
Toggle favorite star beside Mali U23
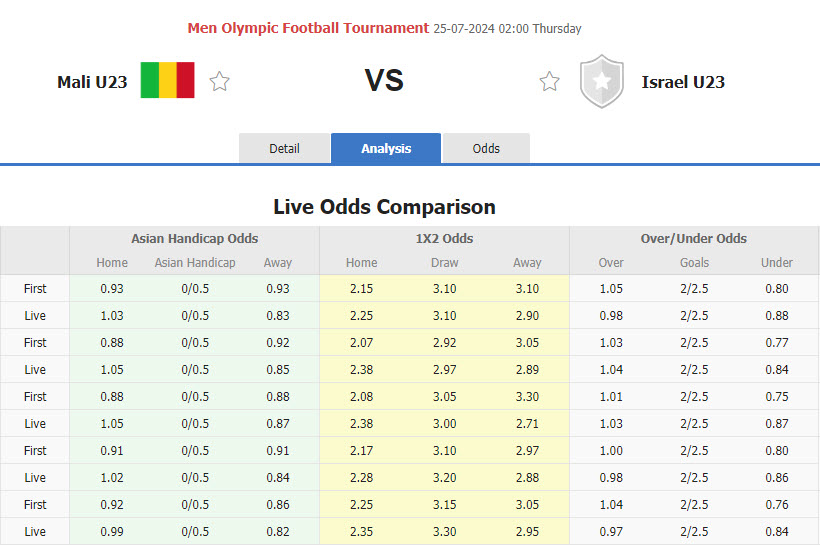(x=220, y=82)
